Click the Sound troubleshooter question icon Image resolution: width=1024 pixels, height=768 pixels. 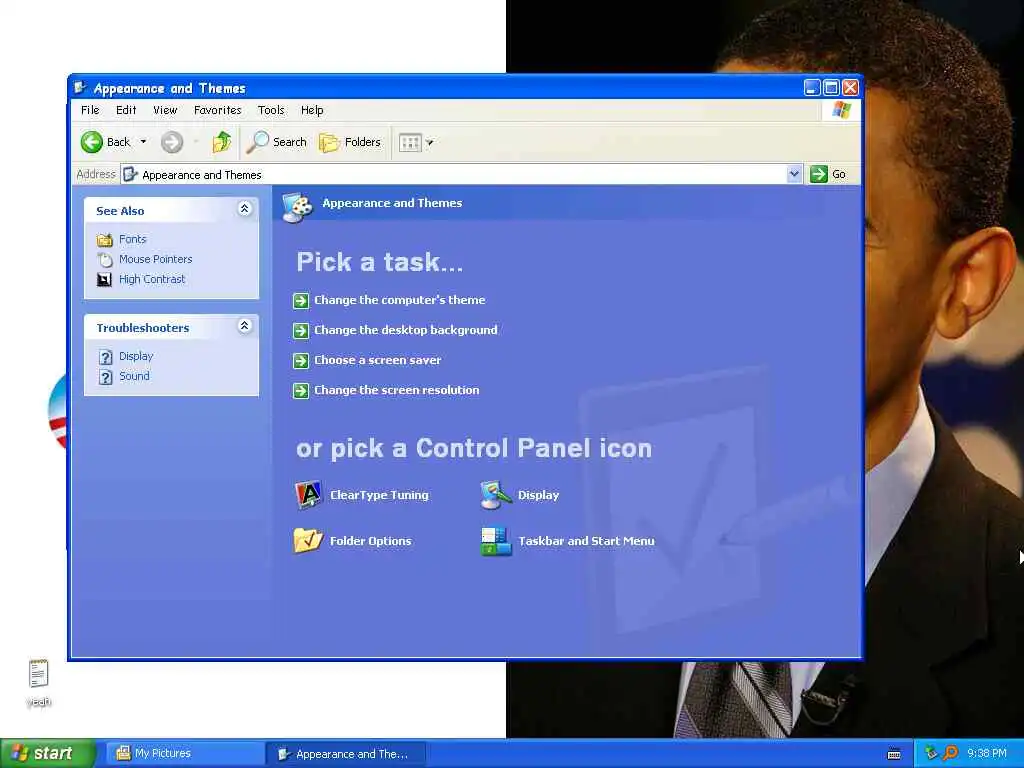tap(106, 377)
